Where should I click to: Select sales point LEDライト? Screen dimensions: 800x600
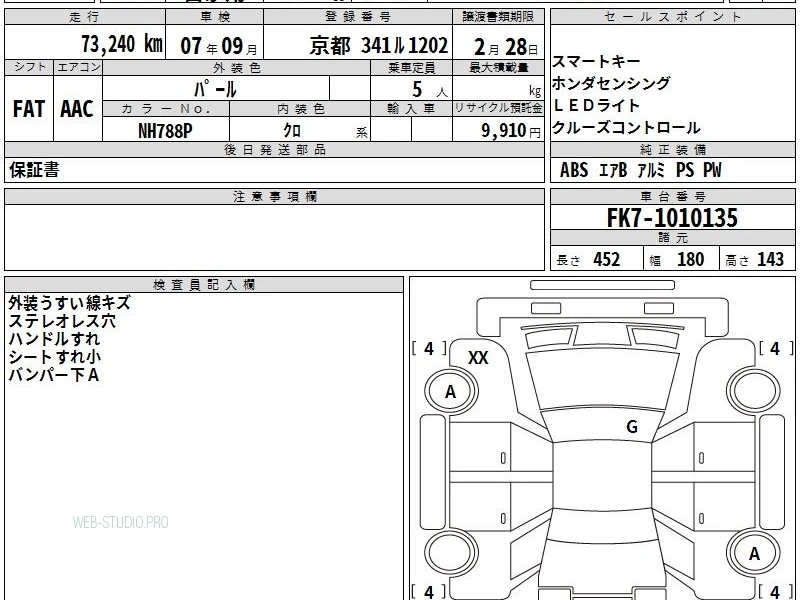[596, 106]
